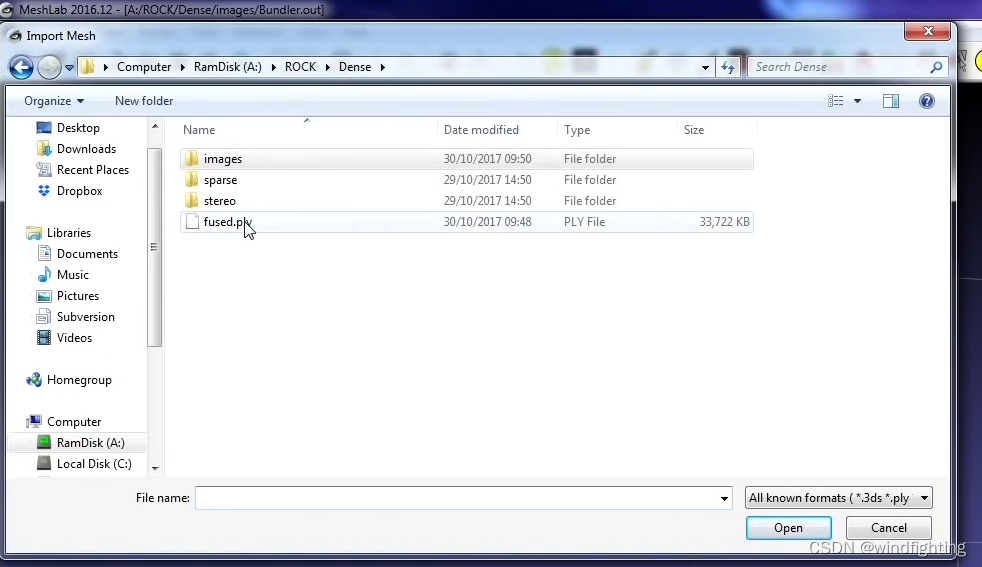The image size is (982, 567).
Task: Sort by the Size column header
Action: pos(694,130)
